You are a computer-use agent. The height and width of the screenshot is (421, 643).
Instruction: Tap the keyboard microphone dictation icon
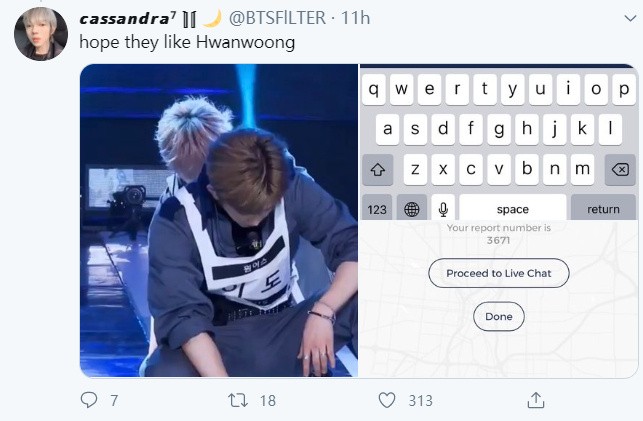(443, 209)
